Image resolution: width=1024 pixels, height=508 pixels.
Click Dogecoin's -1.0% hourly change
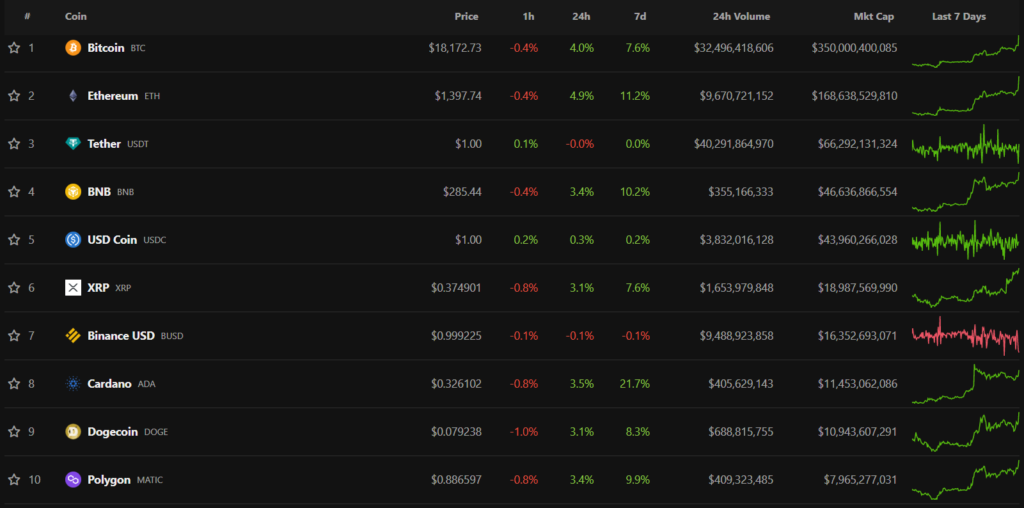click(x=526, y=432)
